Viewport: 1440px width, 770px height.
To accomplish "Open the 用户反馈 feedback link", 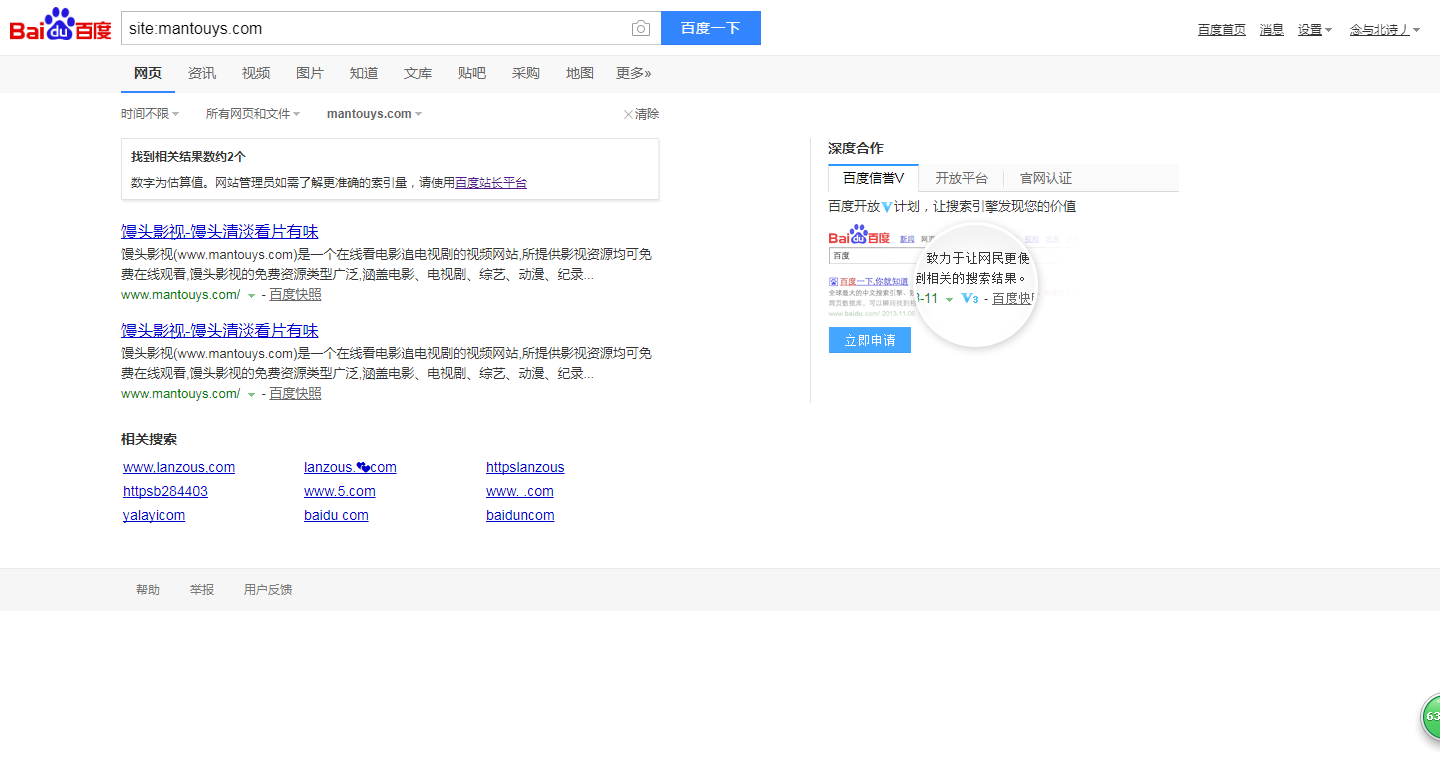I will [268, 590].
